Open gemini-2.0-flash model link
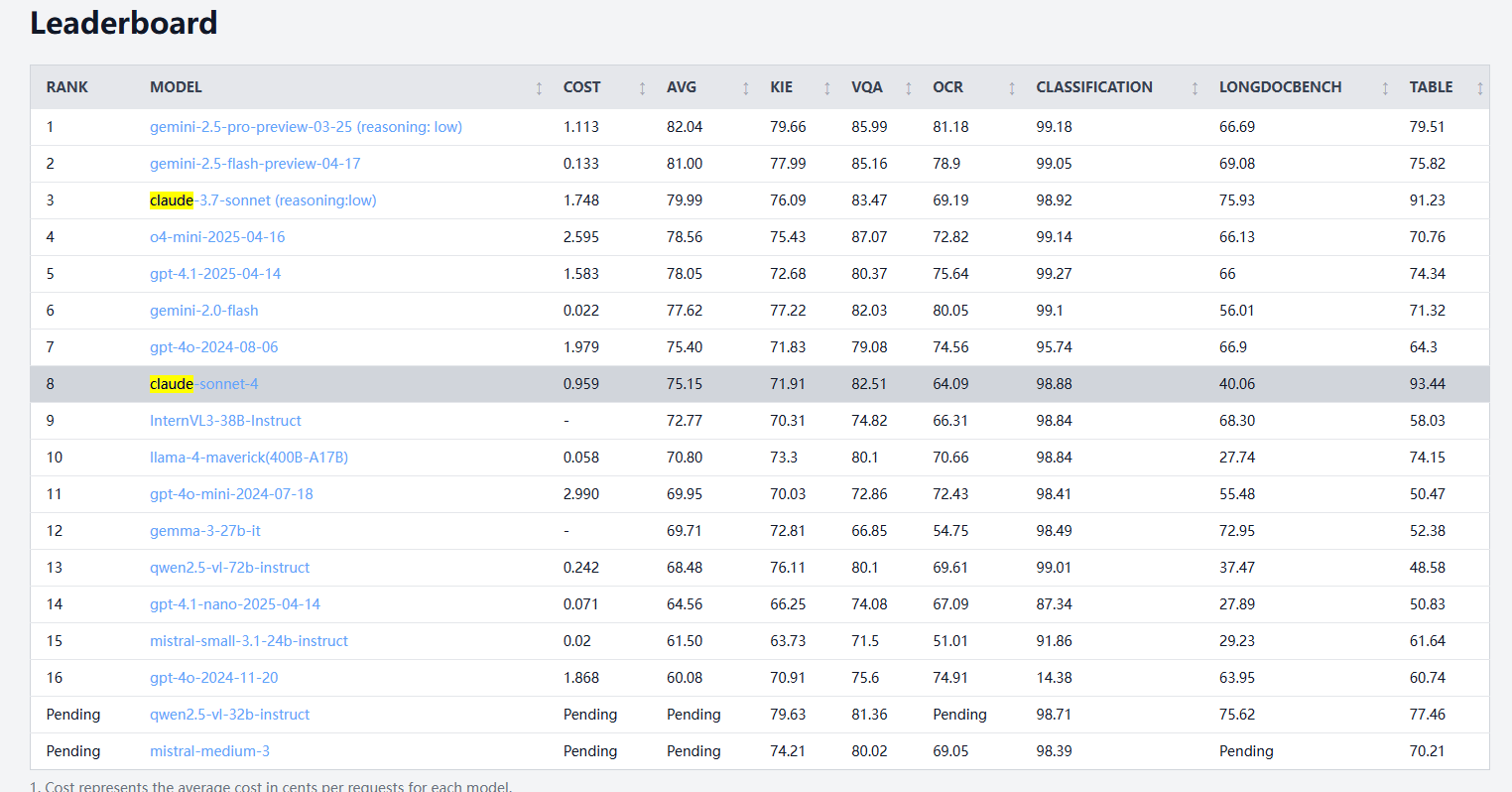 pos(204,311)
